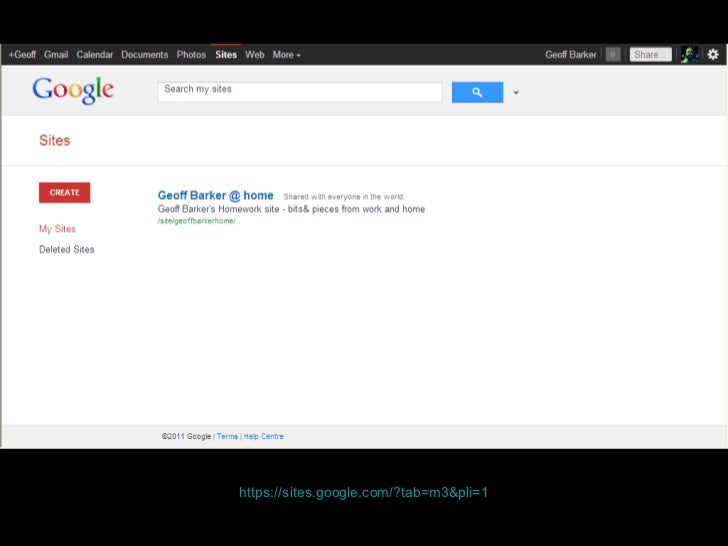Open the Geoff Barker @ home site

pyautogui.click(x=215, y=196)
